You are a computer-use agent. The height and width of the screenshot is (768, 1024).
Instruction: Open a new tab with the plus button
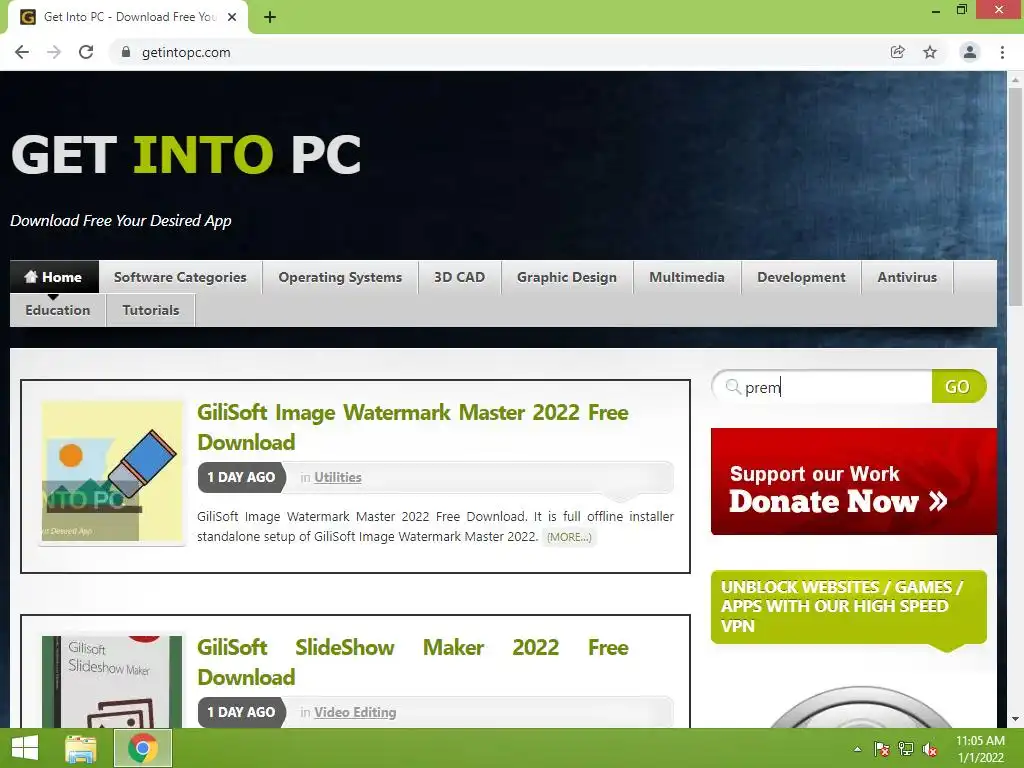[x=270, y=17]
